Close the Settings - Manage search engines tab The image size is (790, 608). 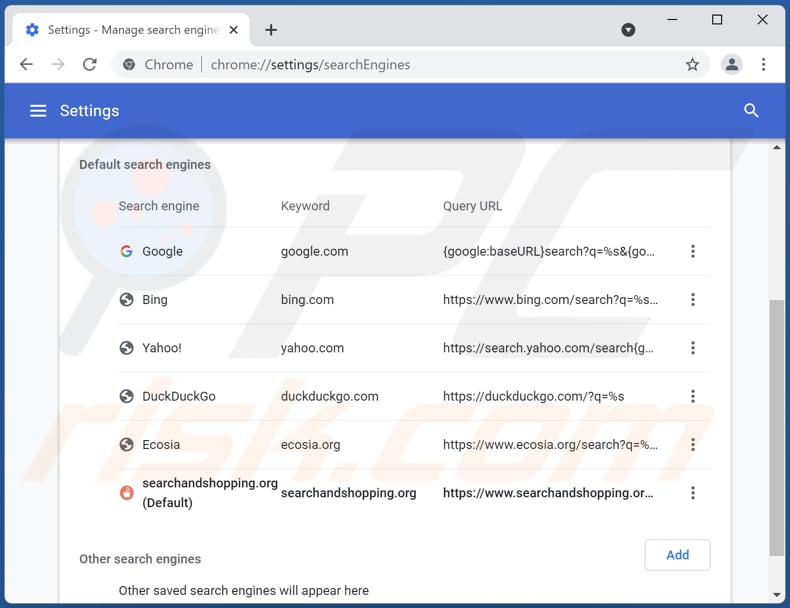click(233, 30)
